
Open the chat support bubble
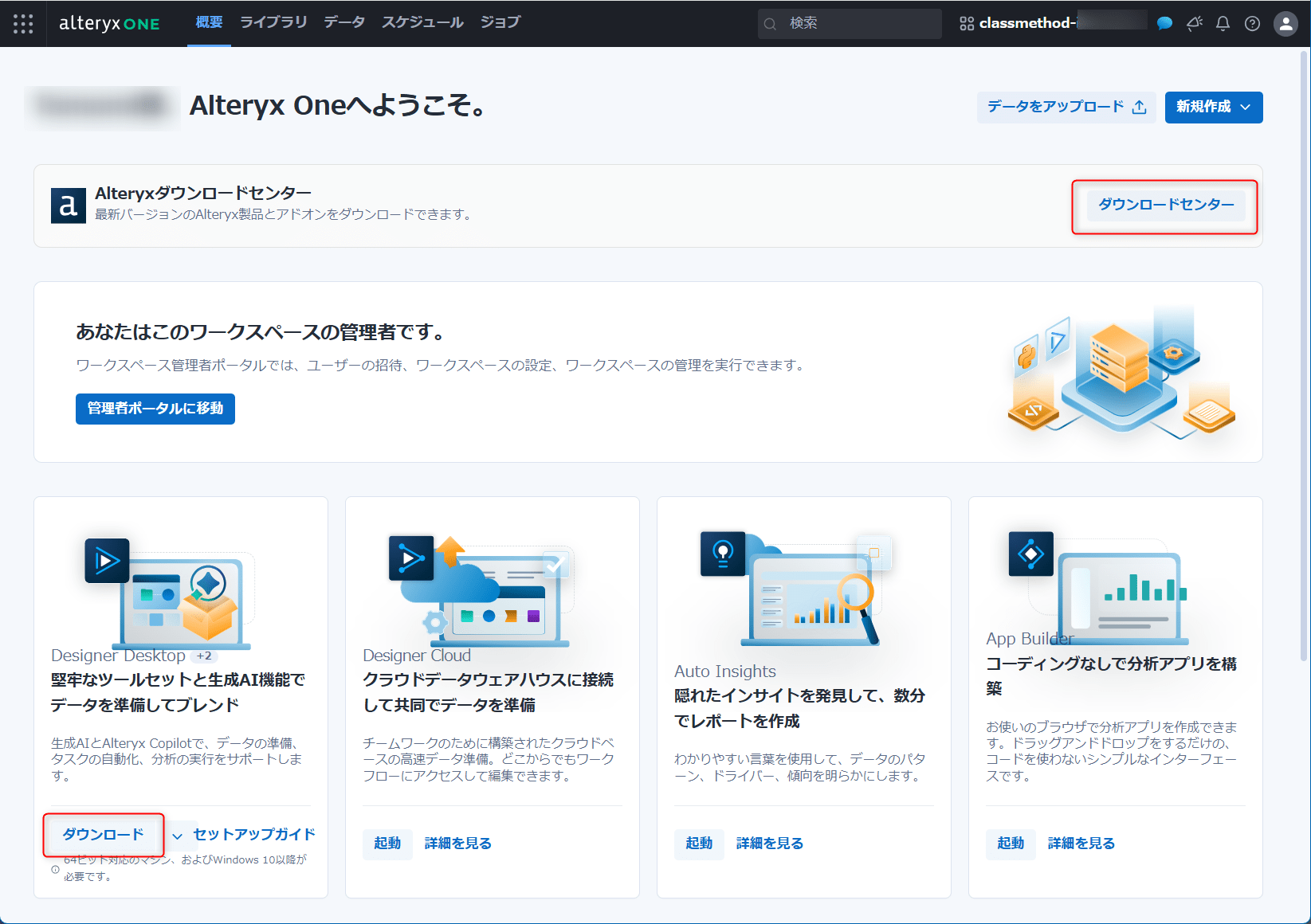(1164, 24)
